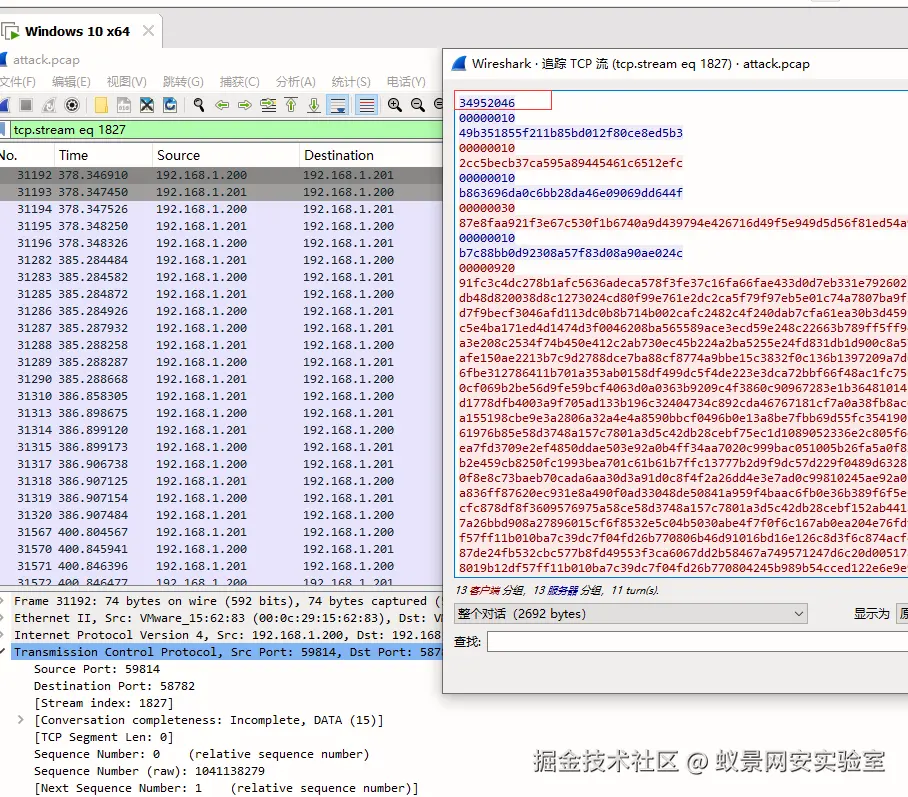The height and width of the screenshot is (797, 908).
Task: Expand the Internet Protocol Version 4 row
Action: pos(3,635)
